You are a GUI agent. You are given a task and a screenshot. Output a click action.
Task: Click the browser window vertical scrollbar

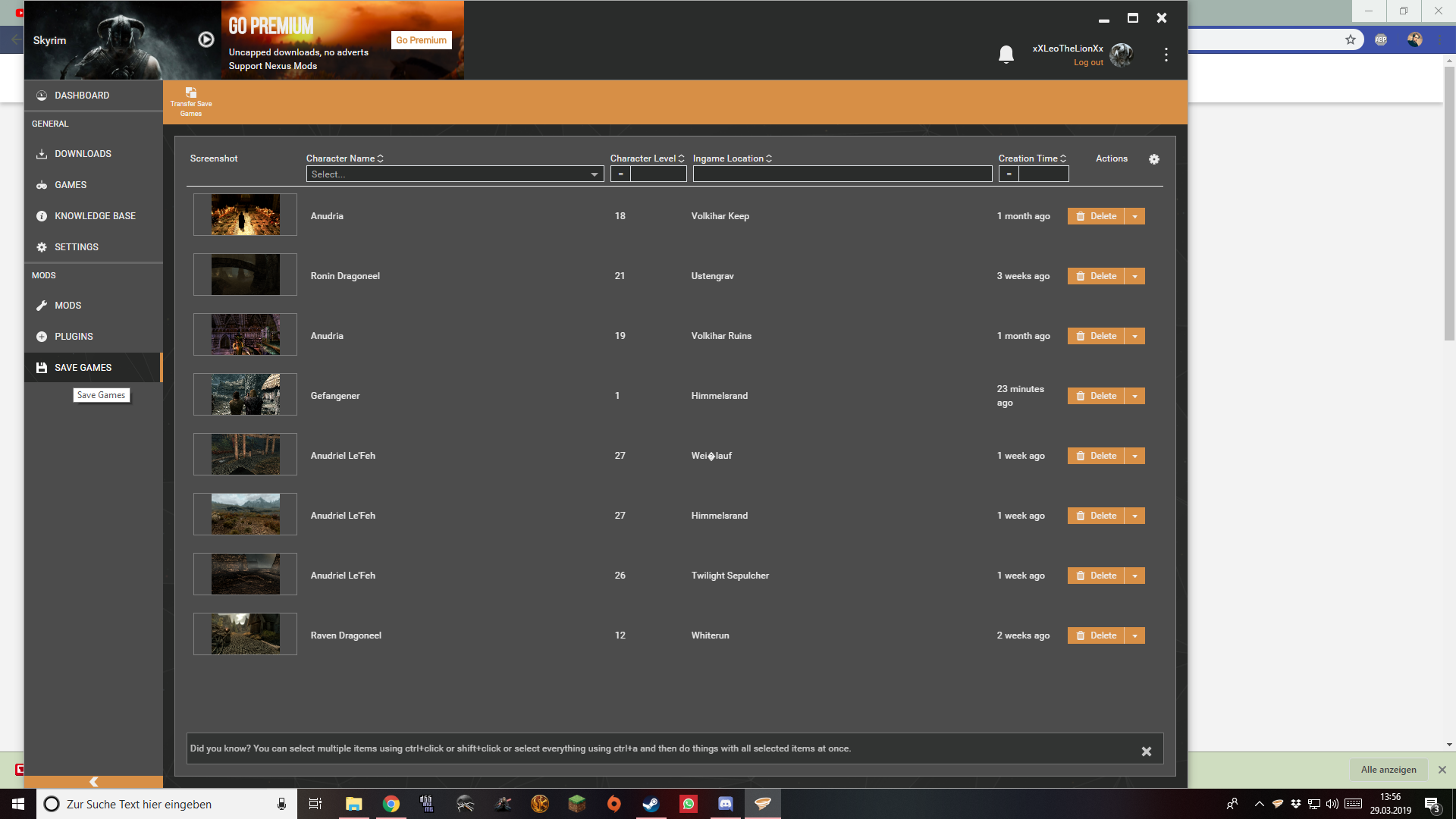(x=1449, y=205)
